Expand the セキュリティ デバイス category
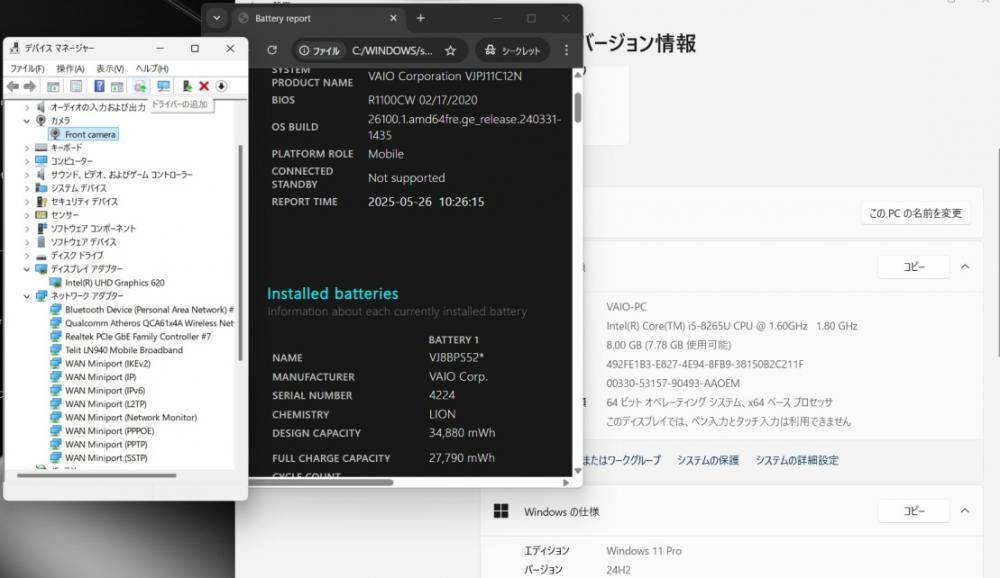The image size is (1000, 578). pyautogui.click(x=27, y=202)
